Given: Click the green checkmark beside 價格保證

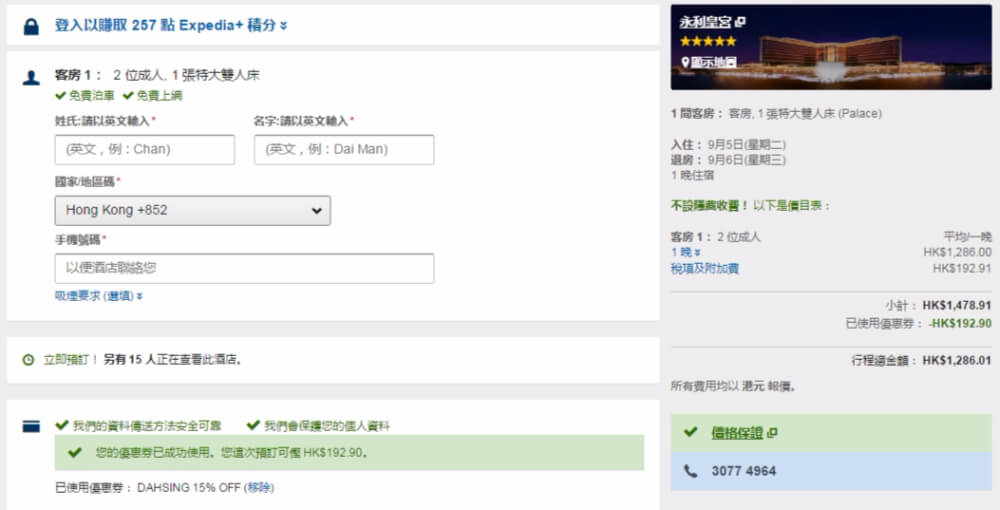Looking at the screenshot, I should click(690, 432).
